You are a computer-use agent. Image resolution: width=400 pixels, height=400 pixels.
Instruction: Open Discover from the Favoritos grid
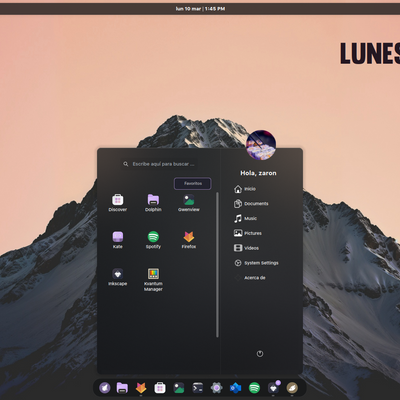(117, 203)
